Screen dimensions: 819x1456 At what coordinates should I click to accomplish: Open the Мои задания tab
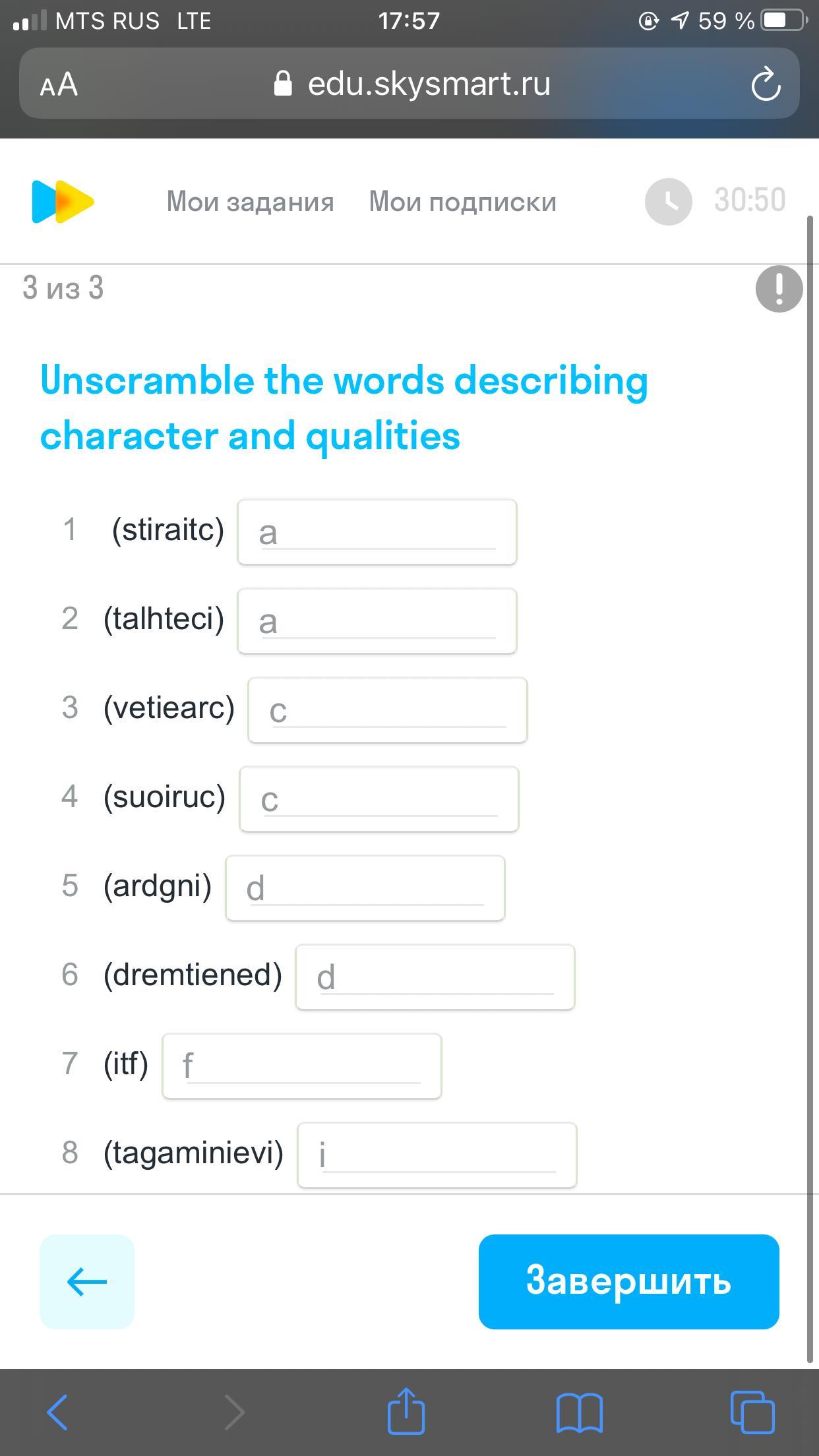[250, 202]
